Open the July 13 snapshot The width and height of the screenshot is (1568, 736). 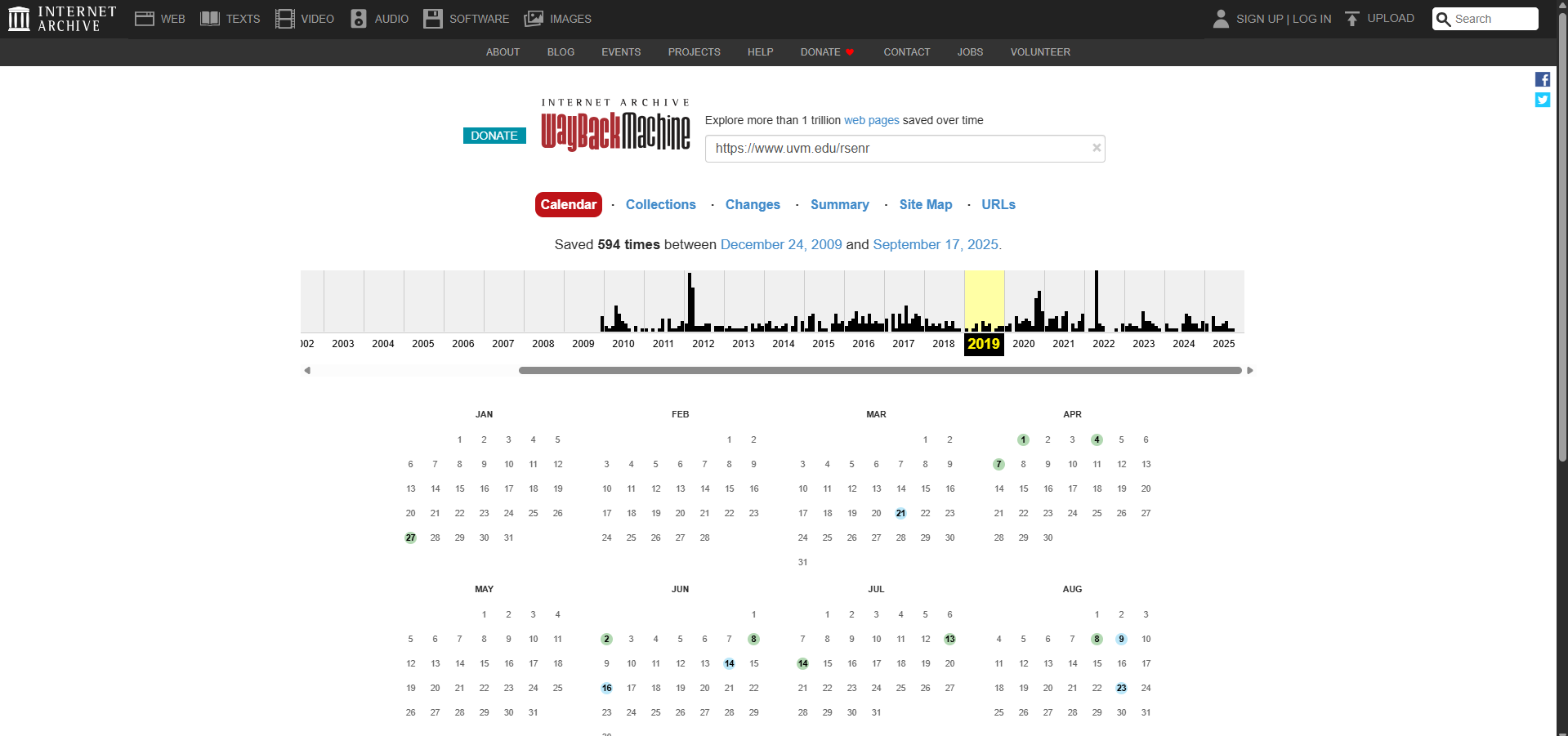[x=949, y=639]
